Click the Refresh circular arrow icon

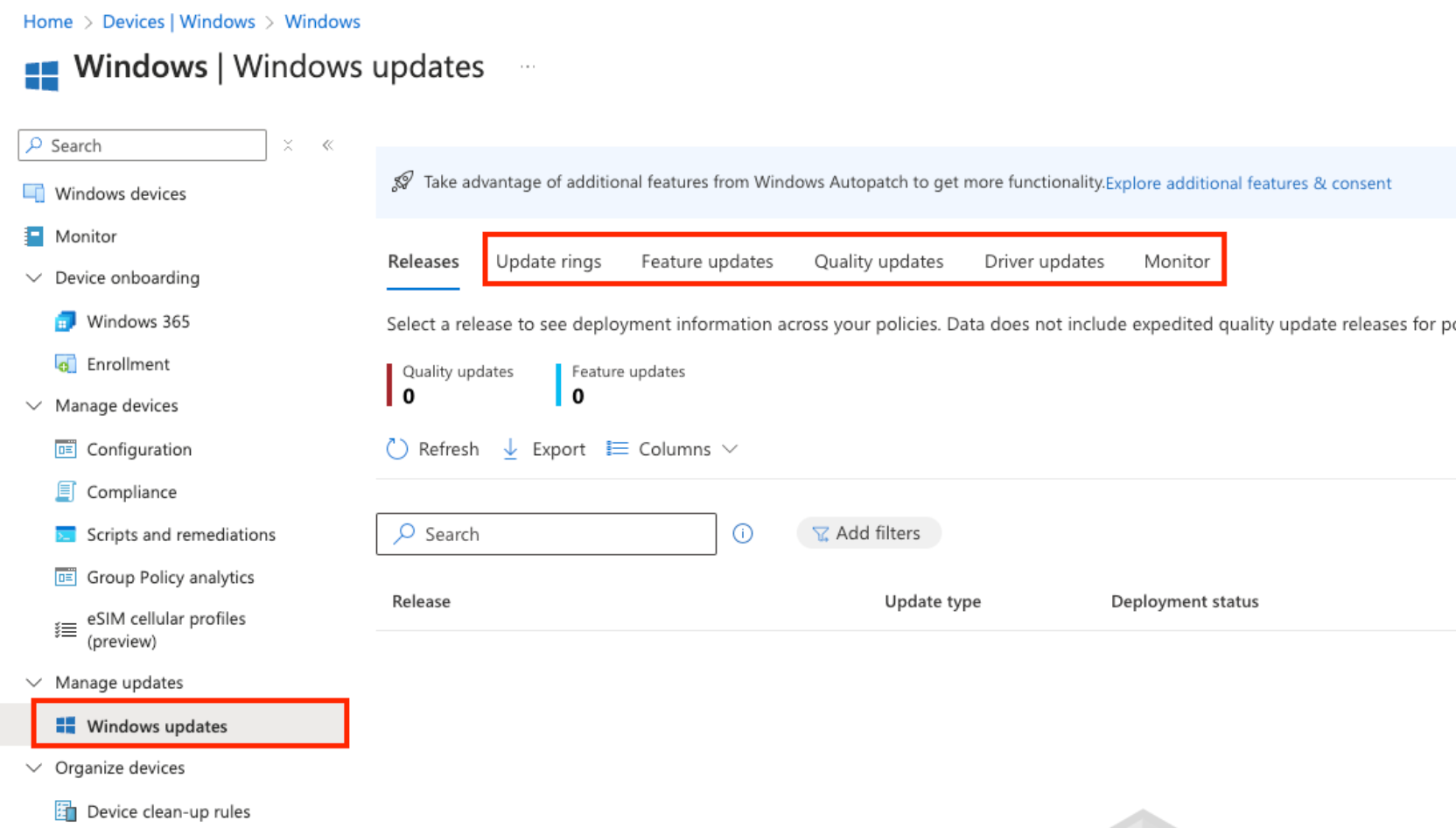click(x=397, y=449)
